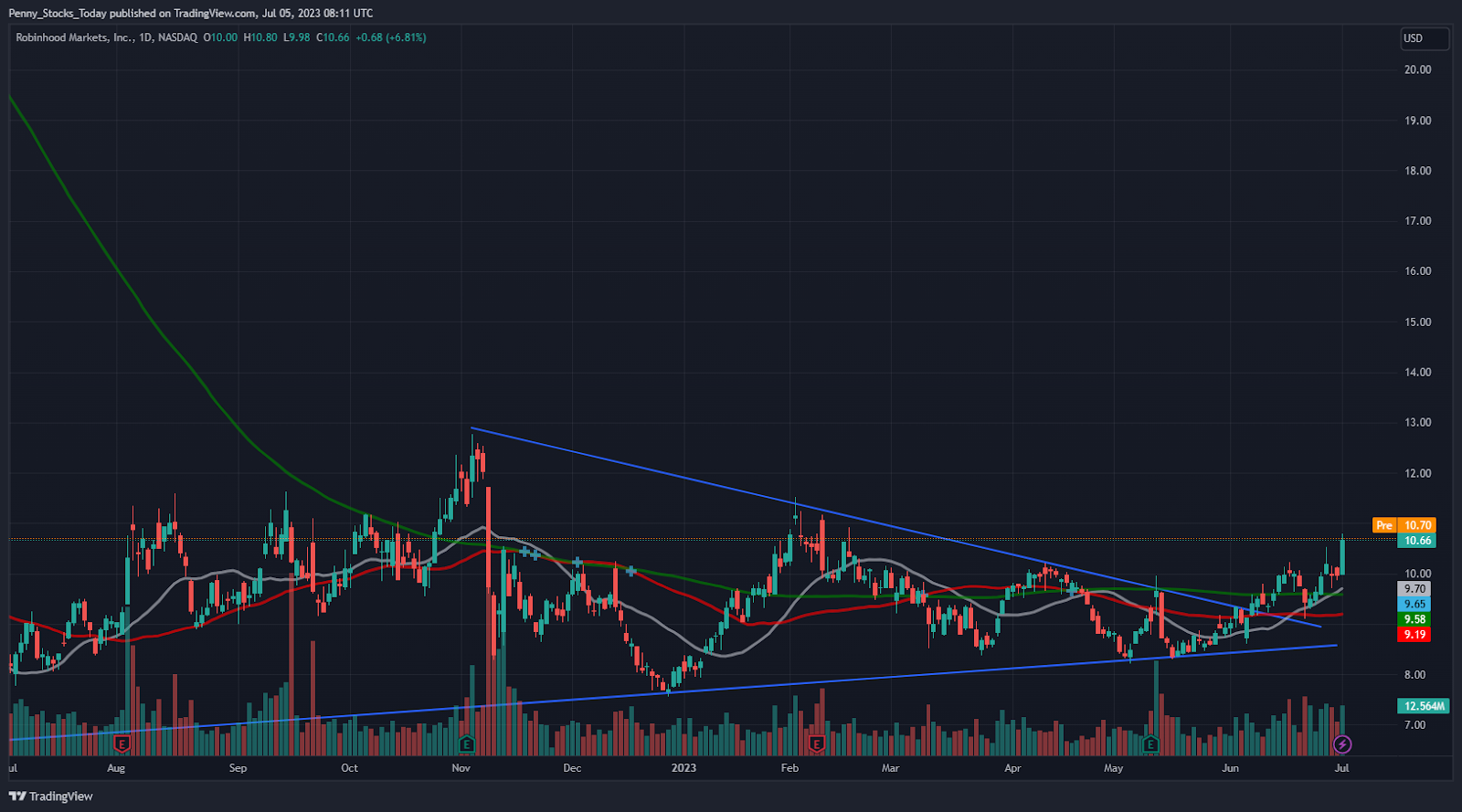Click the 7.00 price axis label
This screenshot has height=812, width=1462.
(1414, 725)
